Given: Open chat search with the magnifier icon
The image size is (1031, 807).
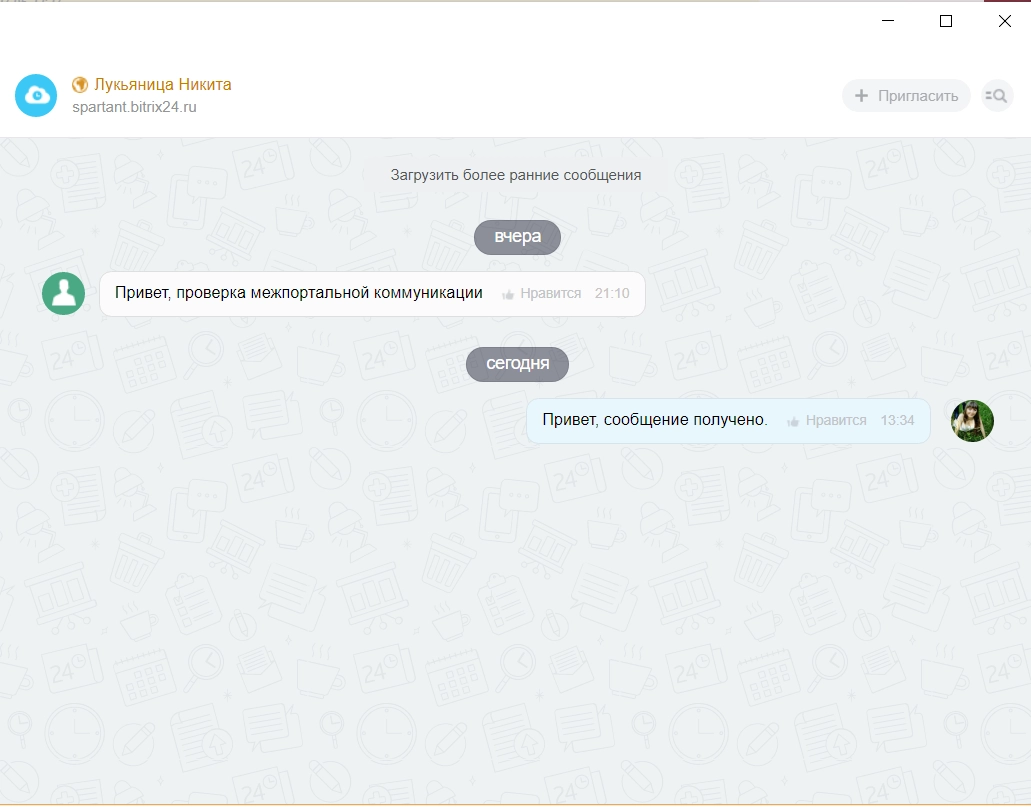Looking at the screenshot, I should [996, 95].
